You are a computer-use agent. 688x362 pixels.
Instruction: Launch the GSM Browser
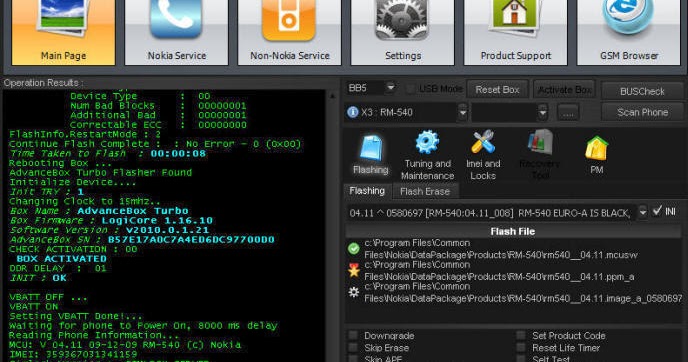(x=629, y=32)
